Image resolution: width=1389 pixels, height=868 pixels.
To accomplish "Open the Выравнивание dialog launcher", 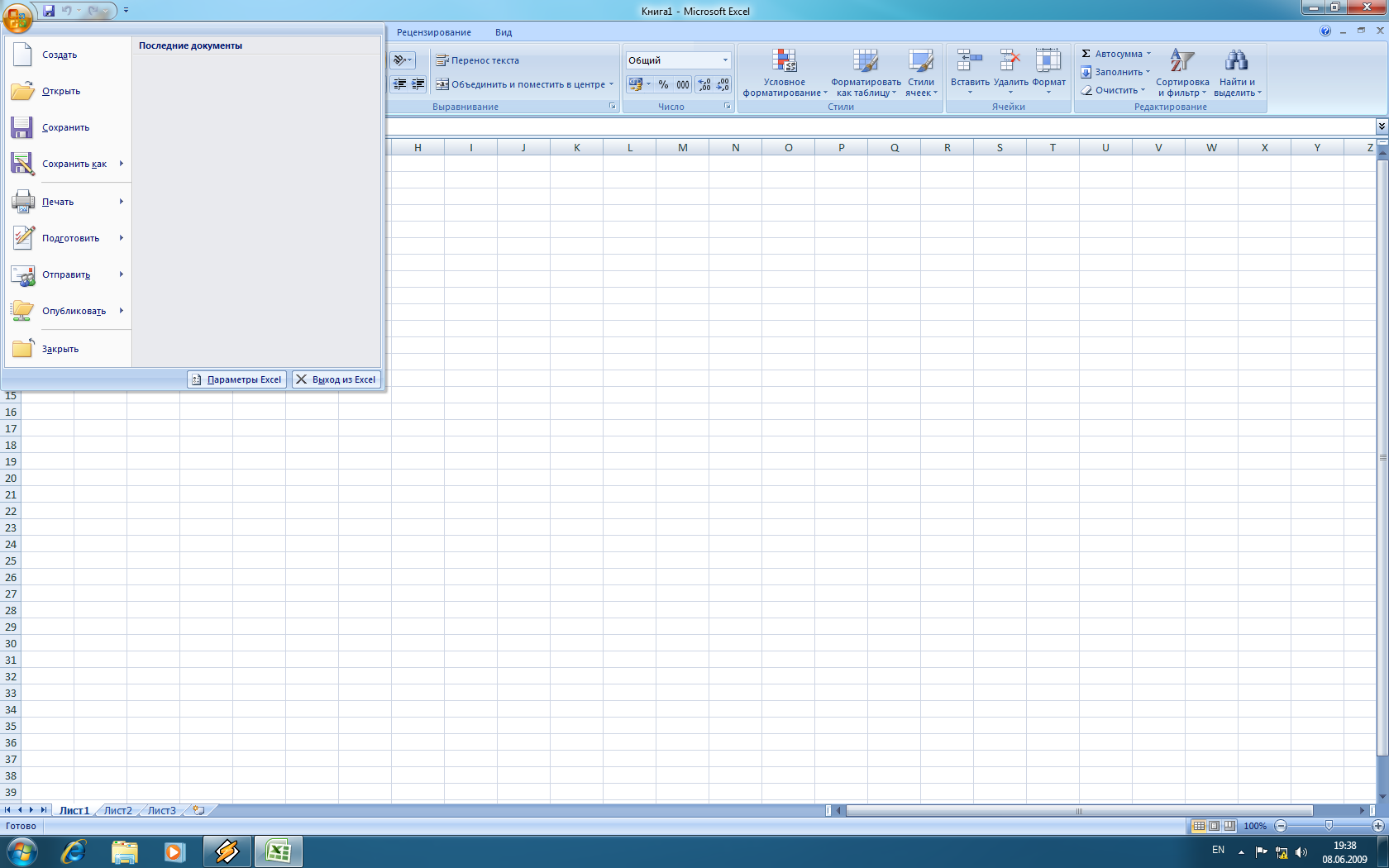I will pos(612,107).
